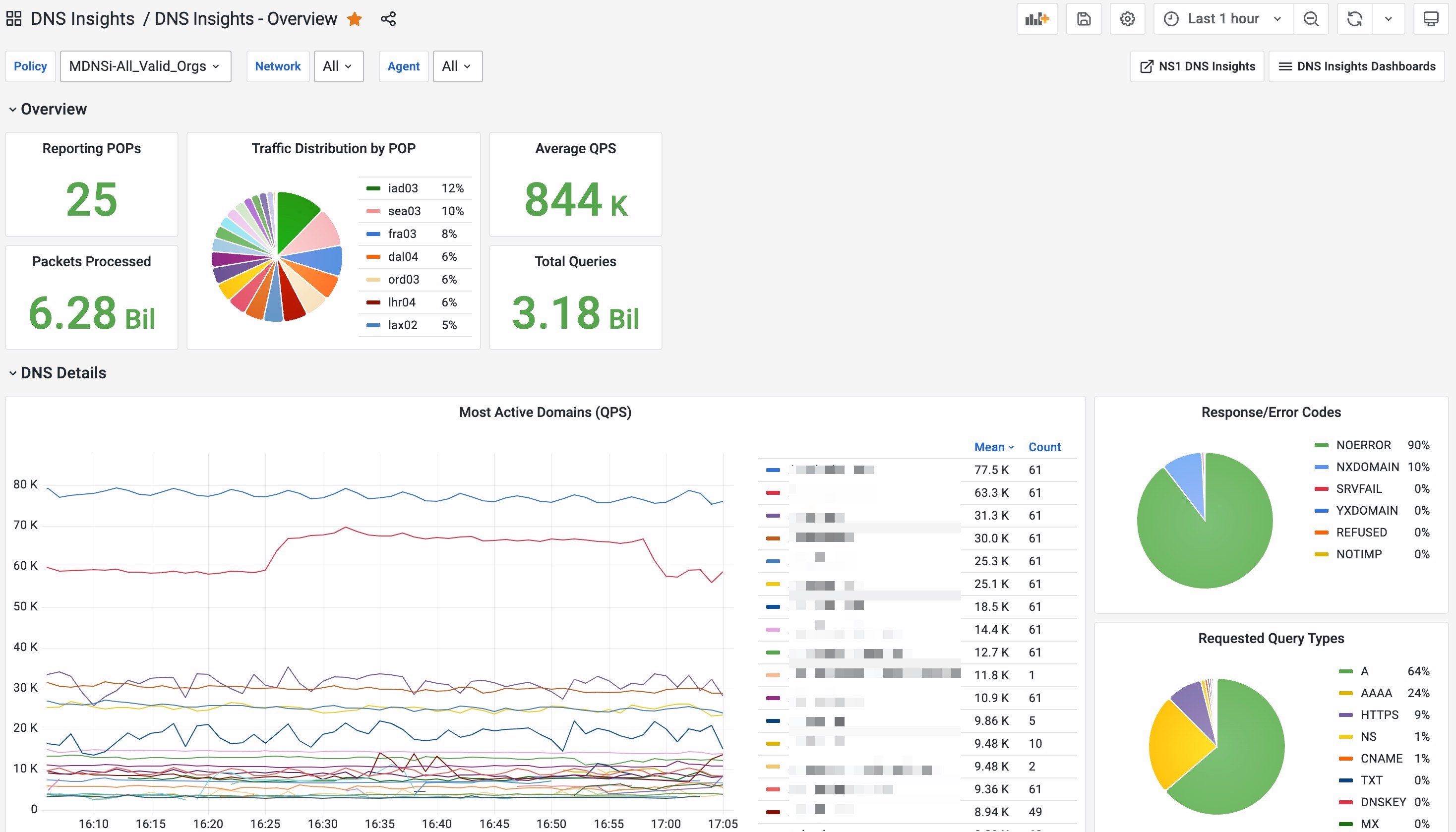Open the NS1 DNS Insights link

[1197, 66]
